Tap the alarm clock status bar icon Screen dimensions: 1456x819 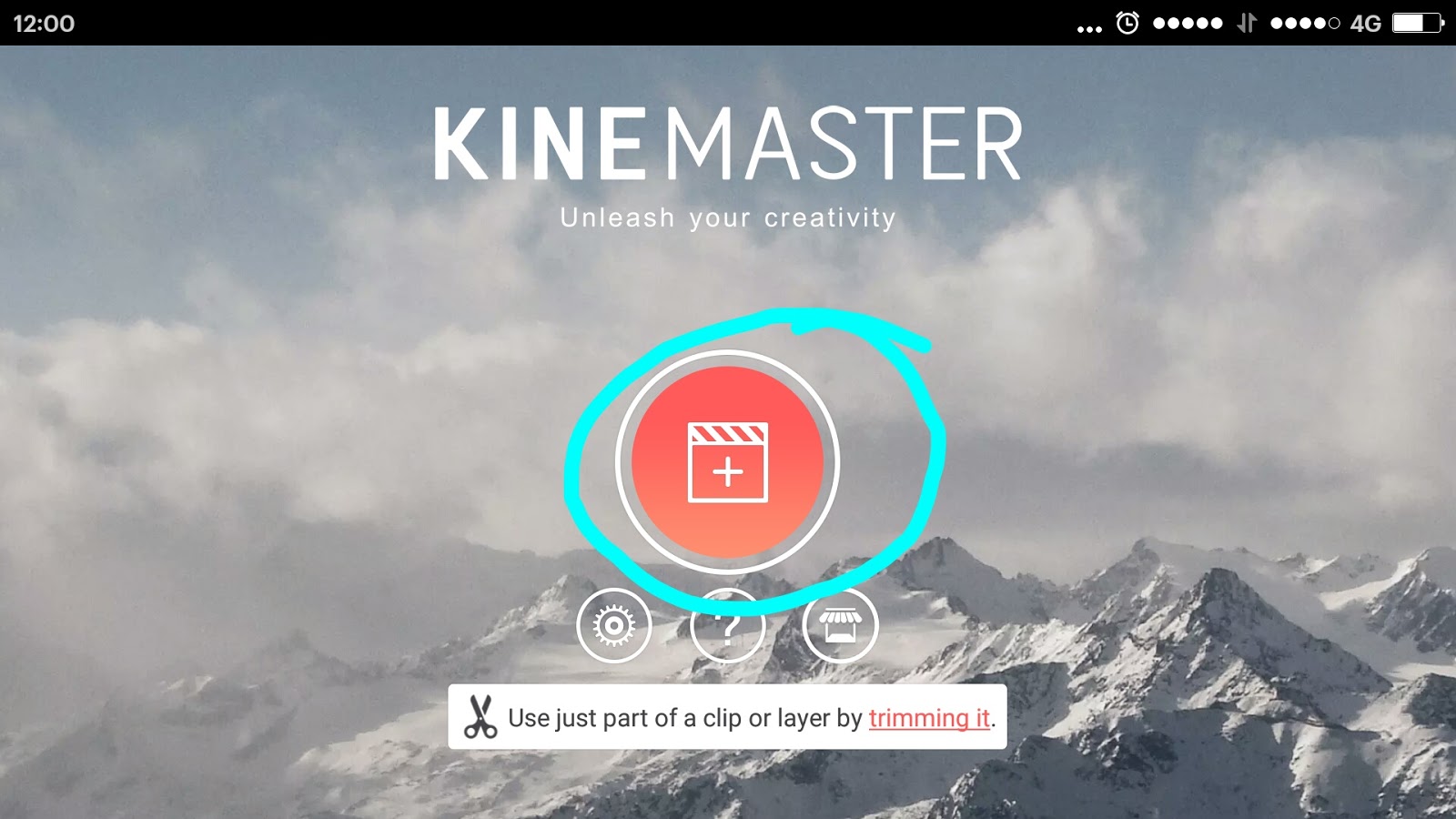(1127, 23)
